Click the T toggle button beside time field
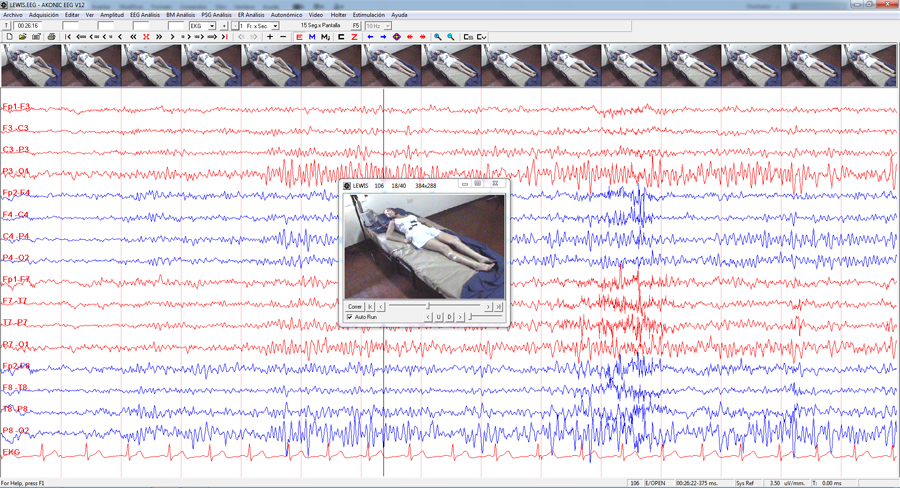Image resolution: width=900 pixels, height=488 pixels. tap(6, 26)
